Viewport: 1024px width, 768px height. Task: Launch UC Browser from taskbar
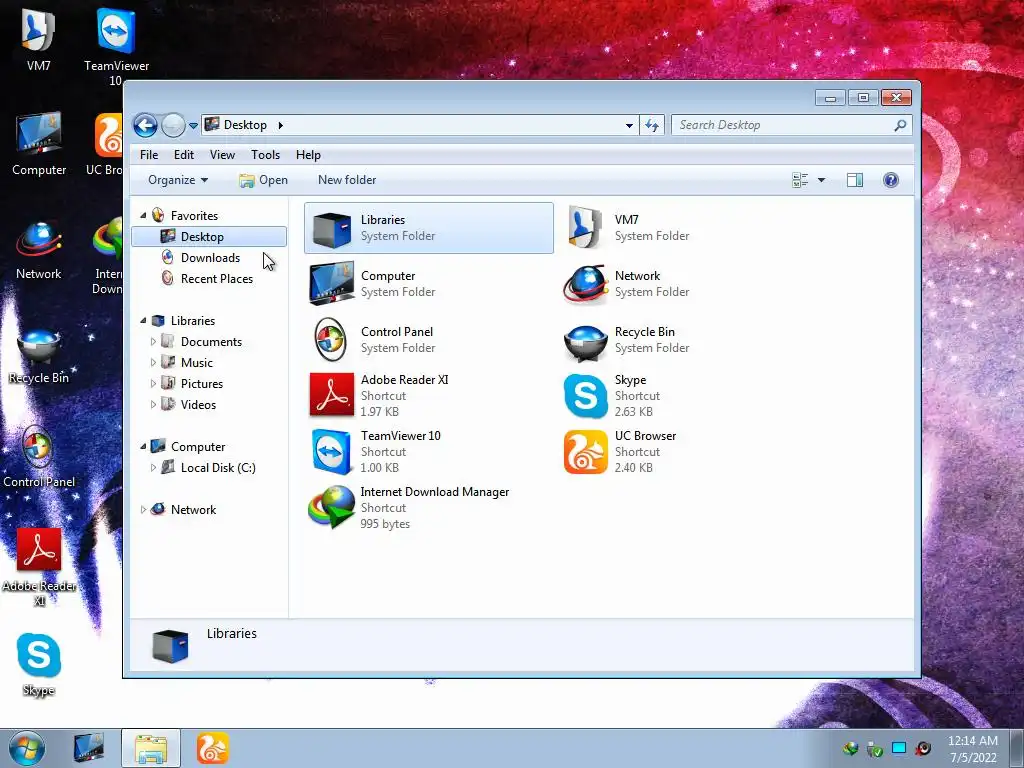[212, 748]
